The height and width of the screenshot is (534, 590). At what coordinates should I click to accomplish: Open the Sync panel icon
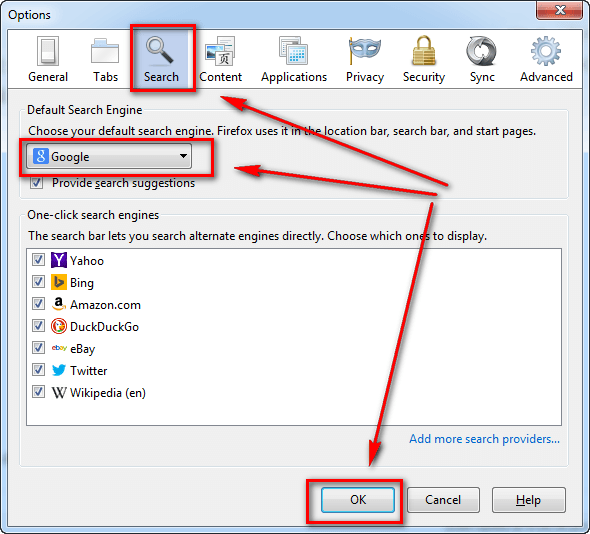pos(482,50)
